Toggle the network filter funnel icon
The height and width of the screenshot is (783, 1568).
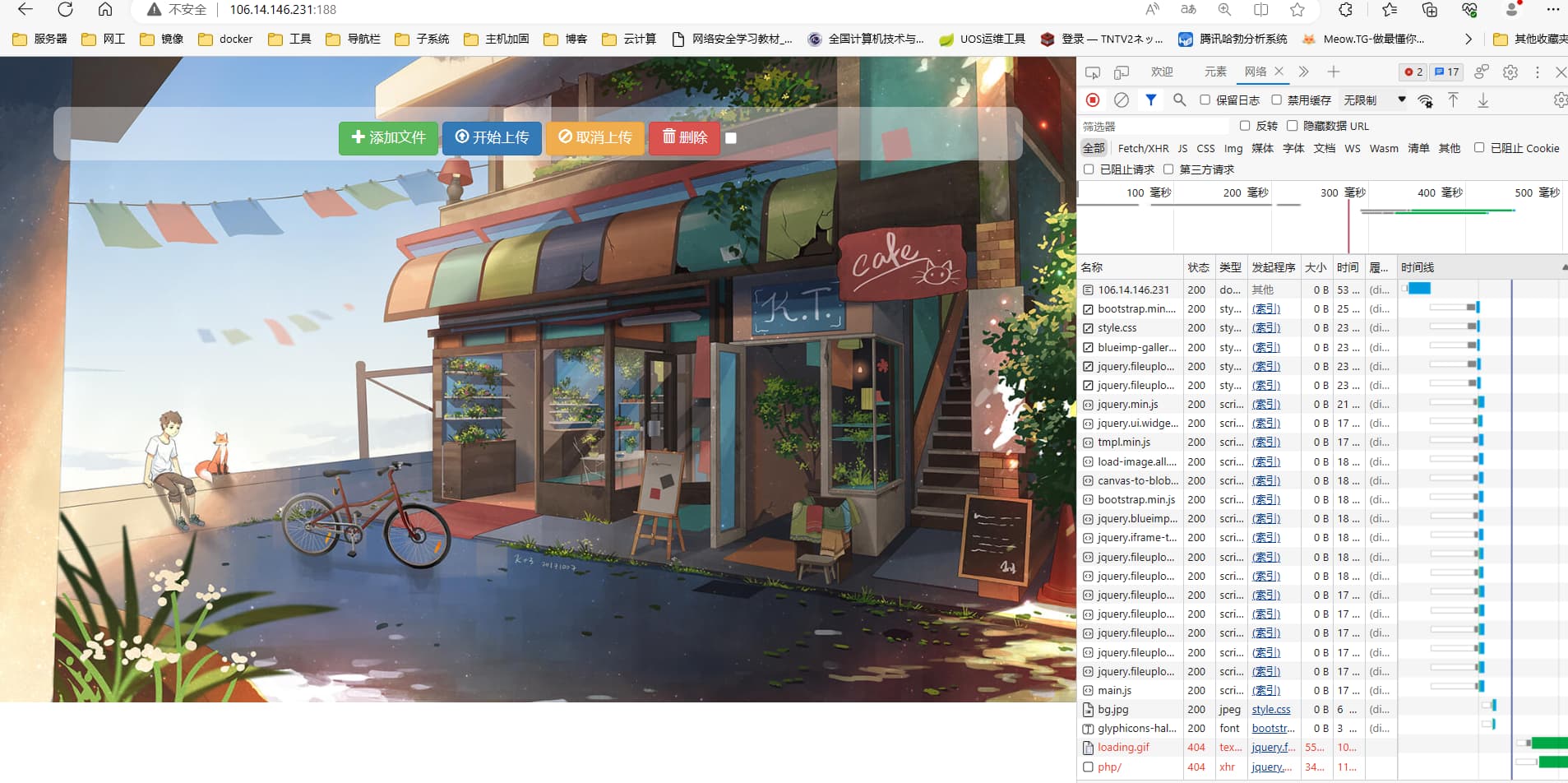click(1151, 100)
